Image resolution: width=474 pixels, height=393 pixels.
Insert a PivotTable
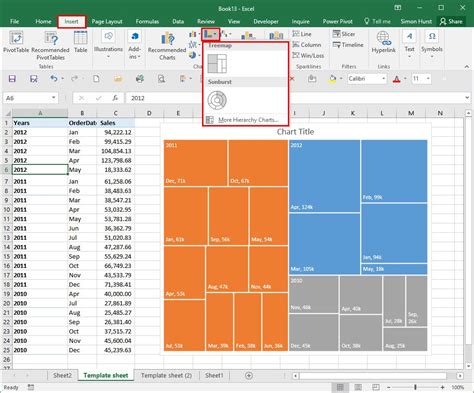tap(16, 42)
